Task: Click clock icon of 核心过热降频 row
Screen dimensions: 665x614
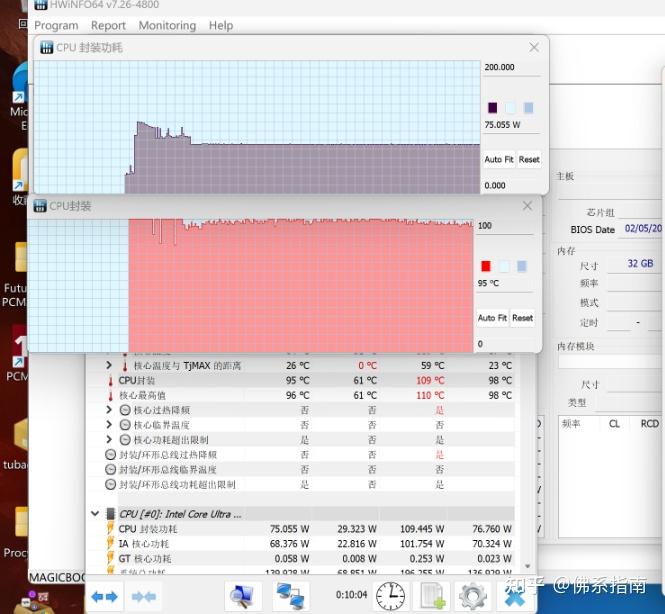Action: [125, 410]
